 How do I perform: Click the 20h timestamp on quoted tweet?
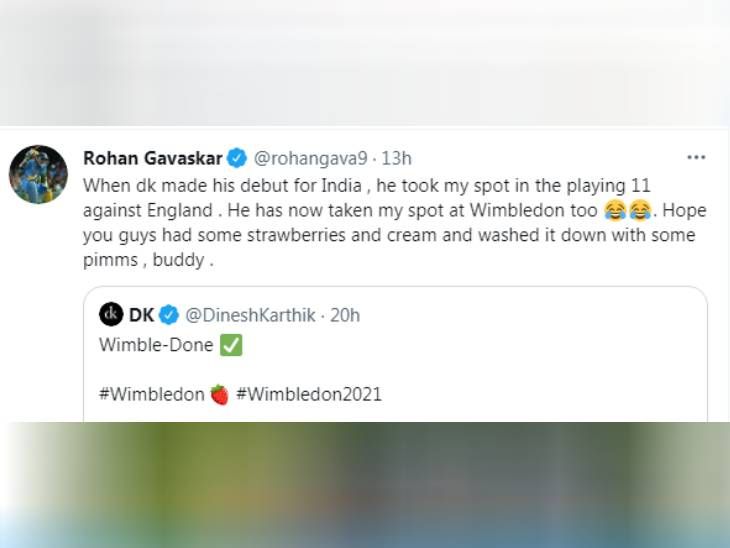tap(345, 315)
